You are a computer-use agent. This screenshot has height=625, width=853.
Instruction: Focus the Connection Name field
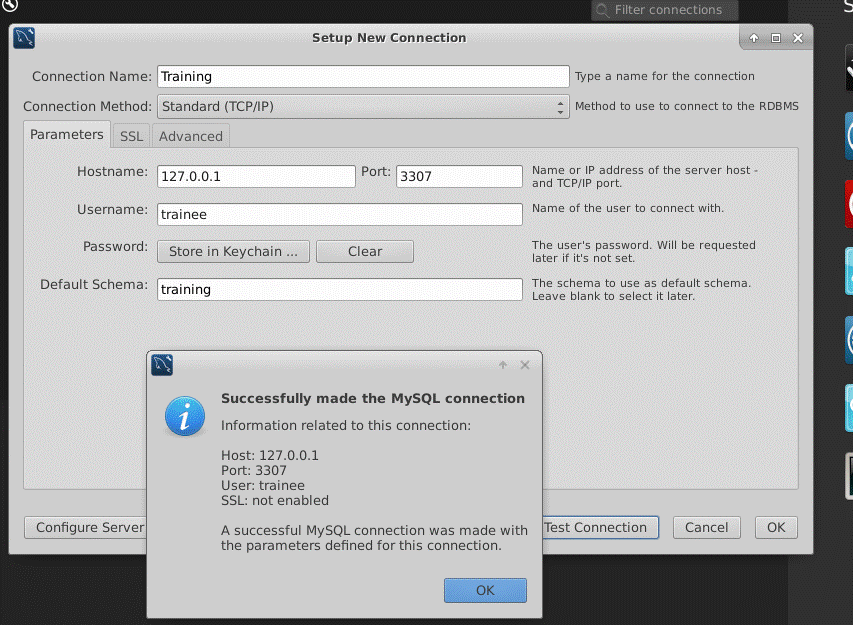(x=363, y=77)
